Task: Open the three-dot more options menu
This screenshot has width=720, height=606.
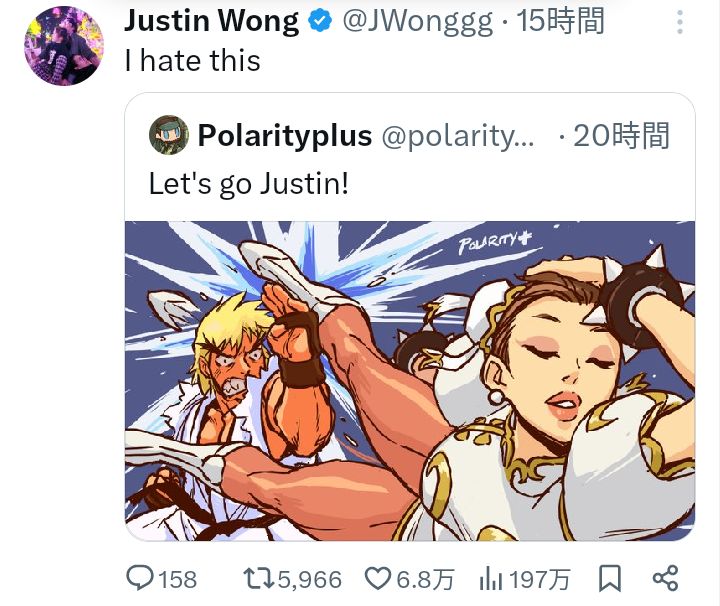Action: pos(680,22)
